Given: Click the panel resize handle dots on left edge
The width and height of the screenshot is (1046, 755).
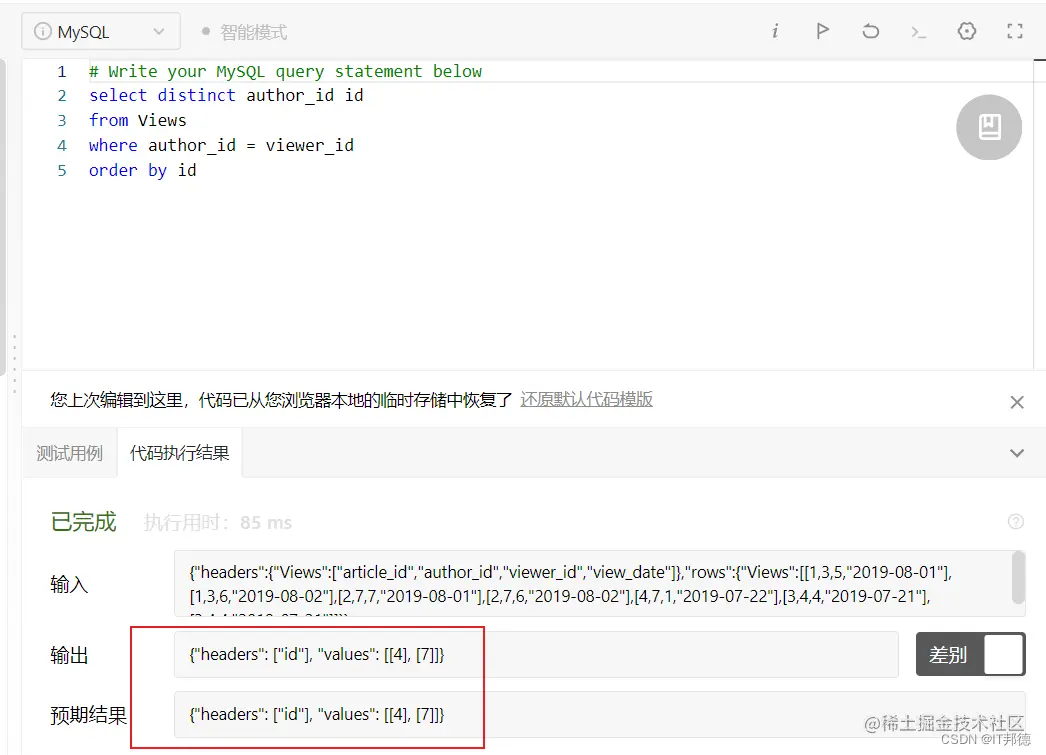Looking at the screenshot, I should point(15,363).
